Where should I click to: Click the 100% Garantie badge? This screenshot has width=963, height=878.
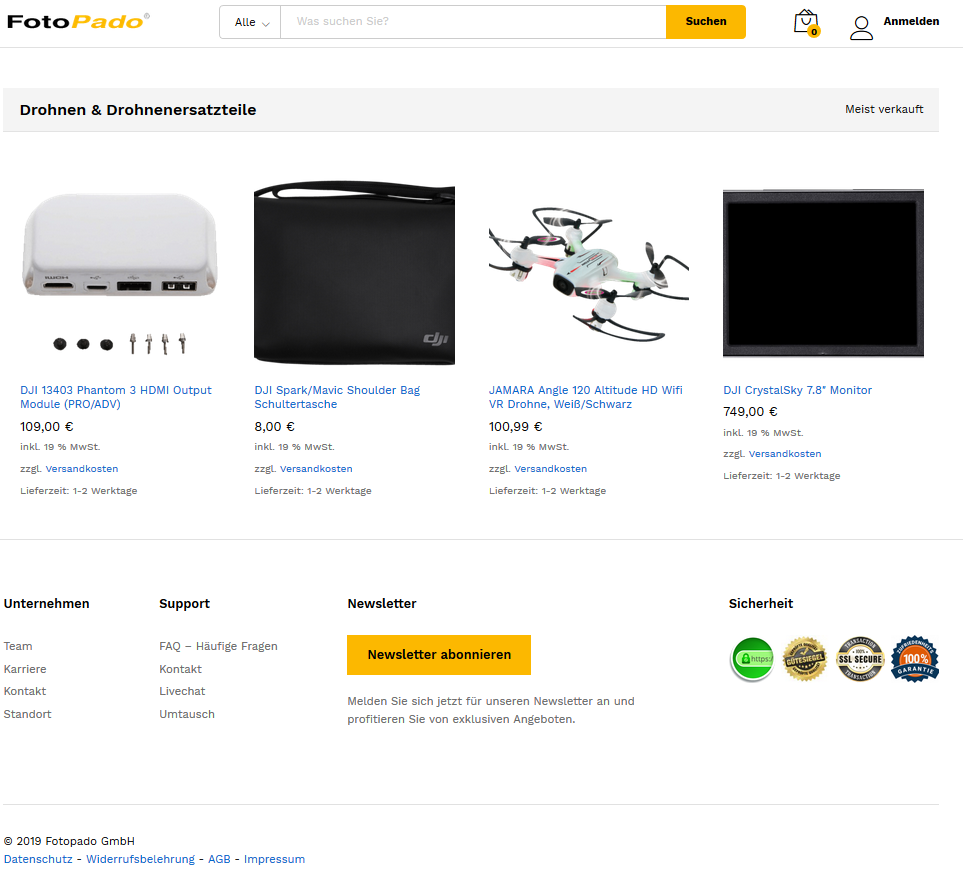[x=915, y=659]
